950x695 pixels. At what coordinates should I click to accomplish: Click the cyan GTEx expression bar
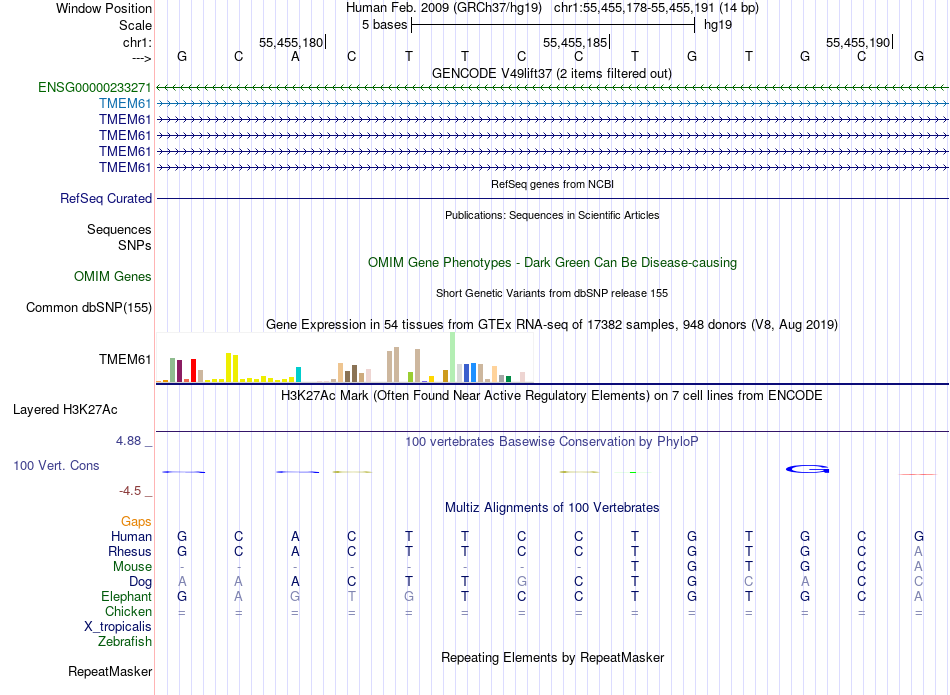(298, 374)
